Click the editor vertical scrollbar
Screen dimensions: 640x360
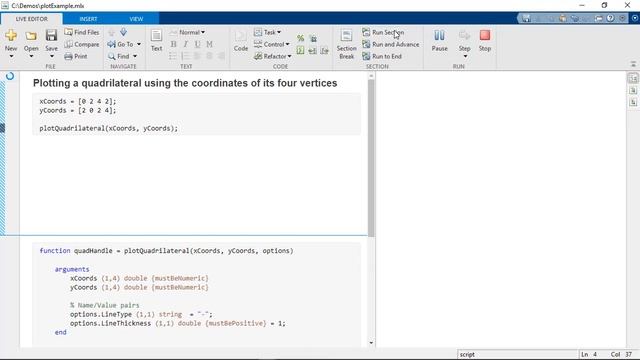tap(371, 158)
